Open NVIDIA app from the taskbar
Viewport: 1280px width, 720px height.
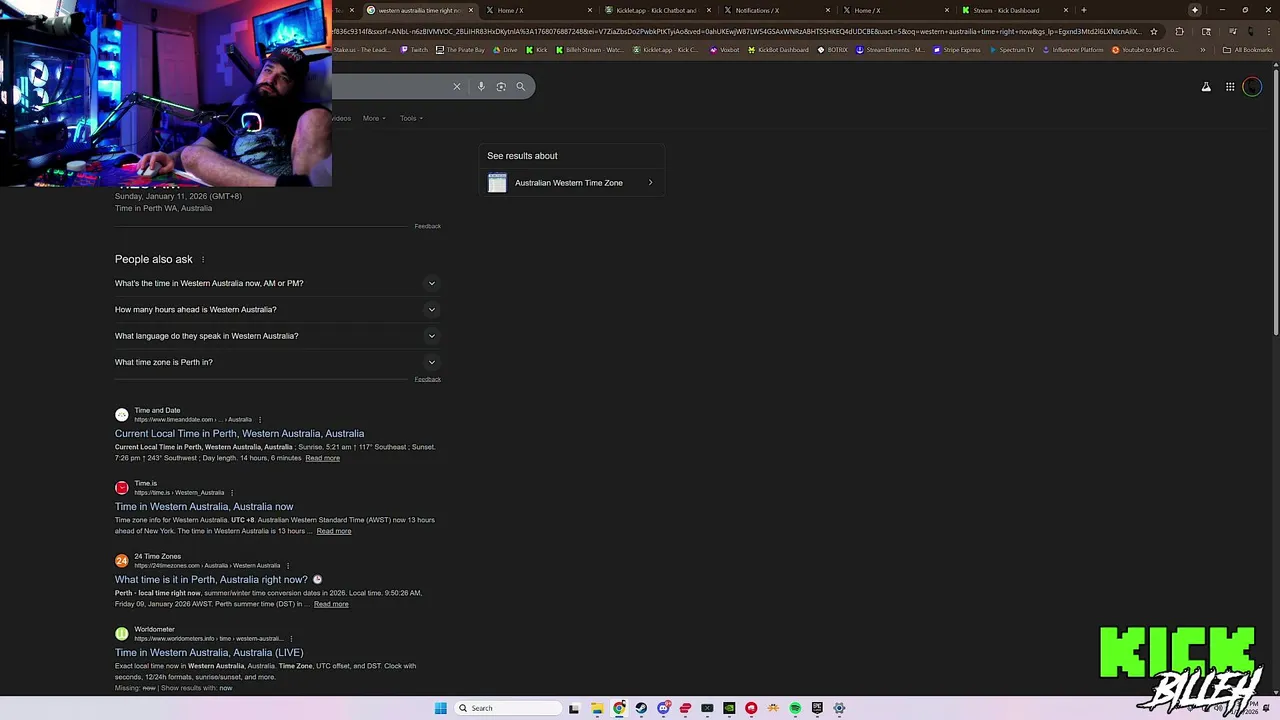click(x=729, y=708)
